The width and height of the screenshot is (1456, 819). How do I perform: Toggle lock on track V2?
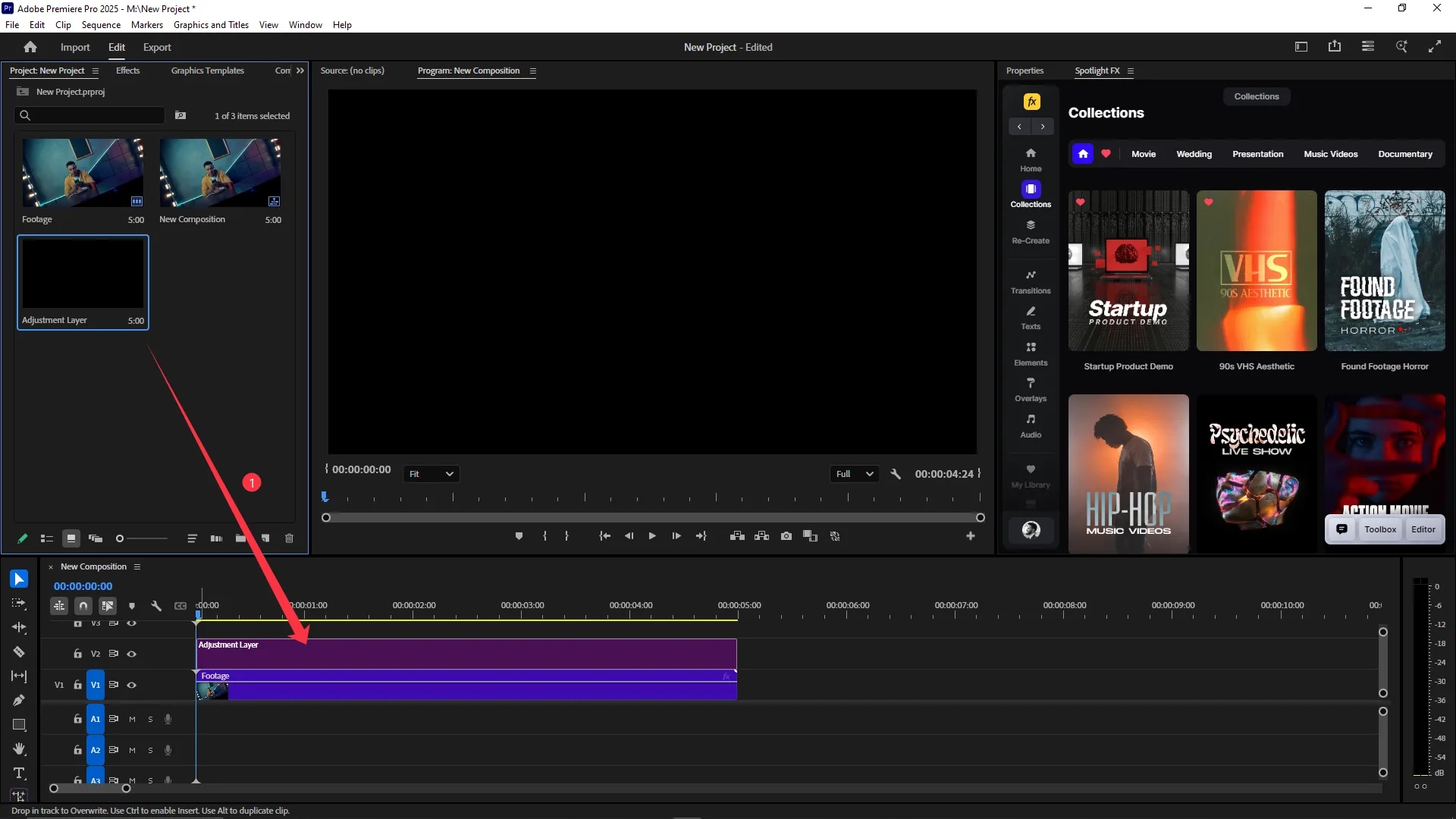pos(77,654)
